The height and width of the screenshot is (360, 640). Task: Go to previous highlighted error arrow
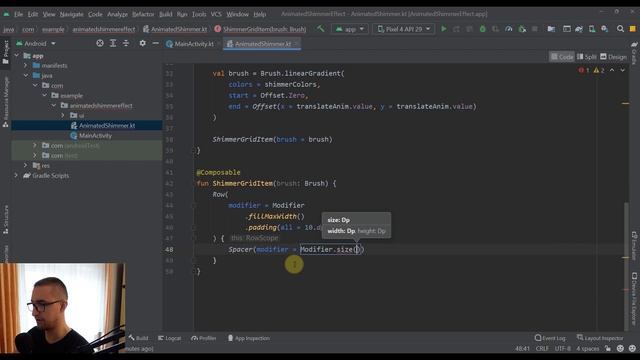coord(612,70)
